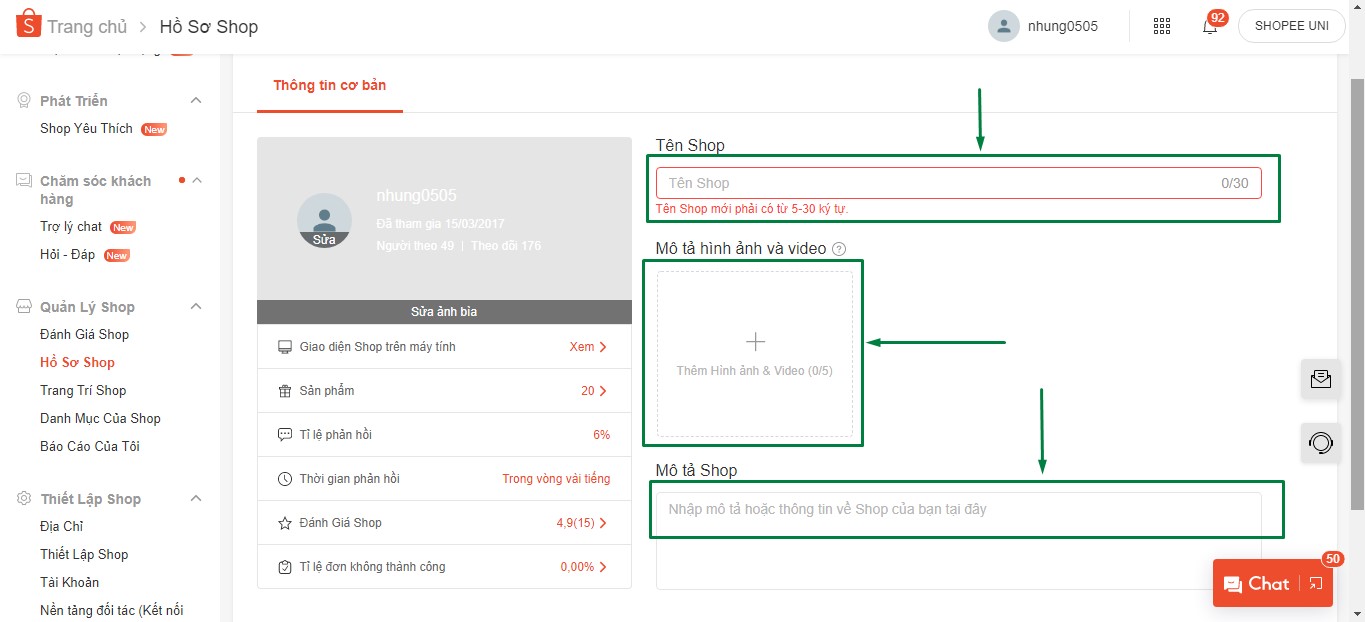Click the help icon beside Mô tả hình ảnh

point(839,249)
